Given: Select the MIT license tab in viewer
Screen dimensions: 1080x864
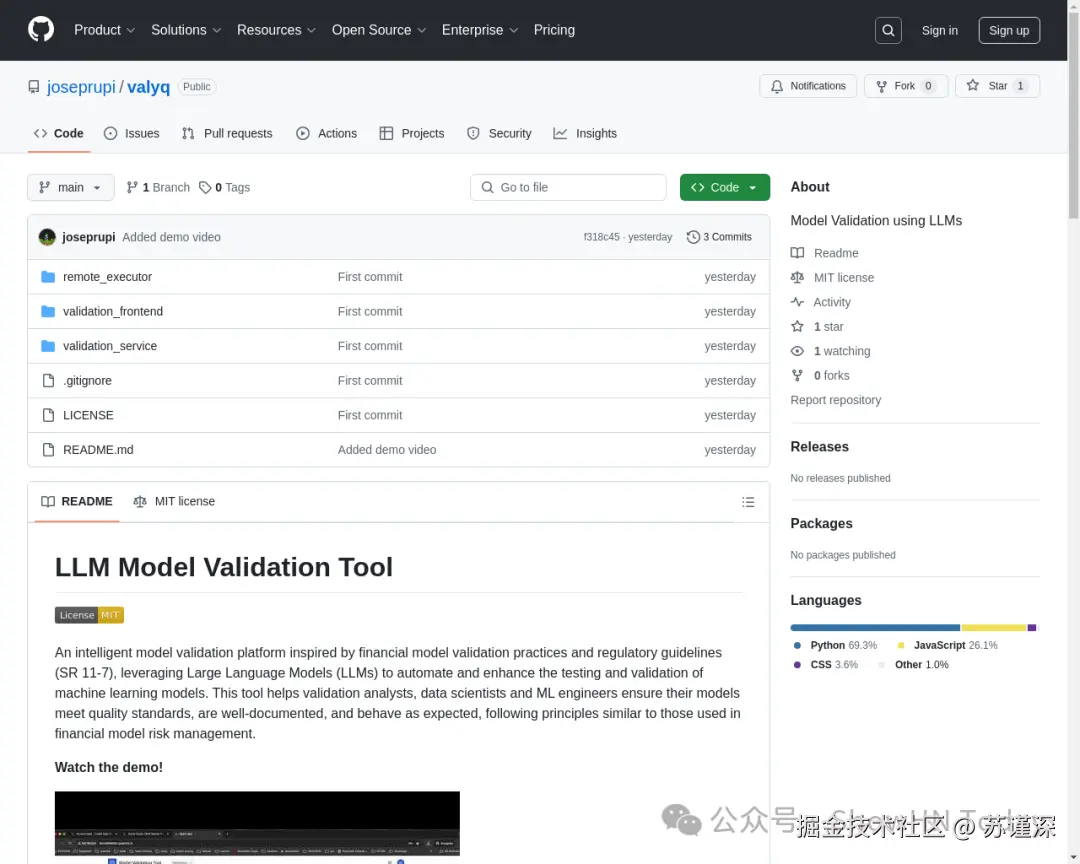Looking at the screenshot, I should click(x=174, y=502).
